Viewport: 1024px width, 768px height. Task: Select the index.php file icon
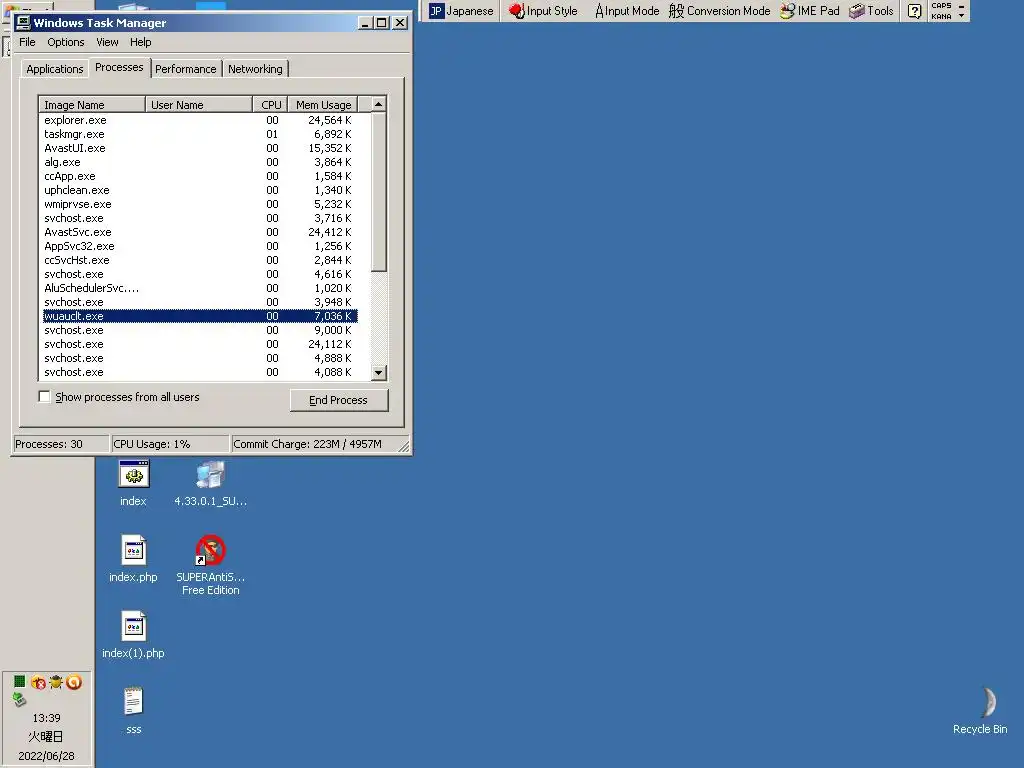pos(133,559)
